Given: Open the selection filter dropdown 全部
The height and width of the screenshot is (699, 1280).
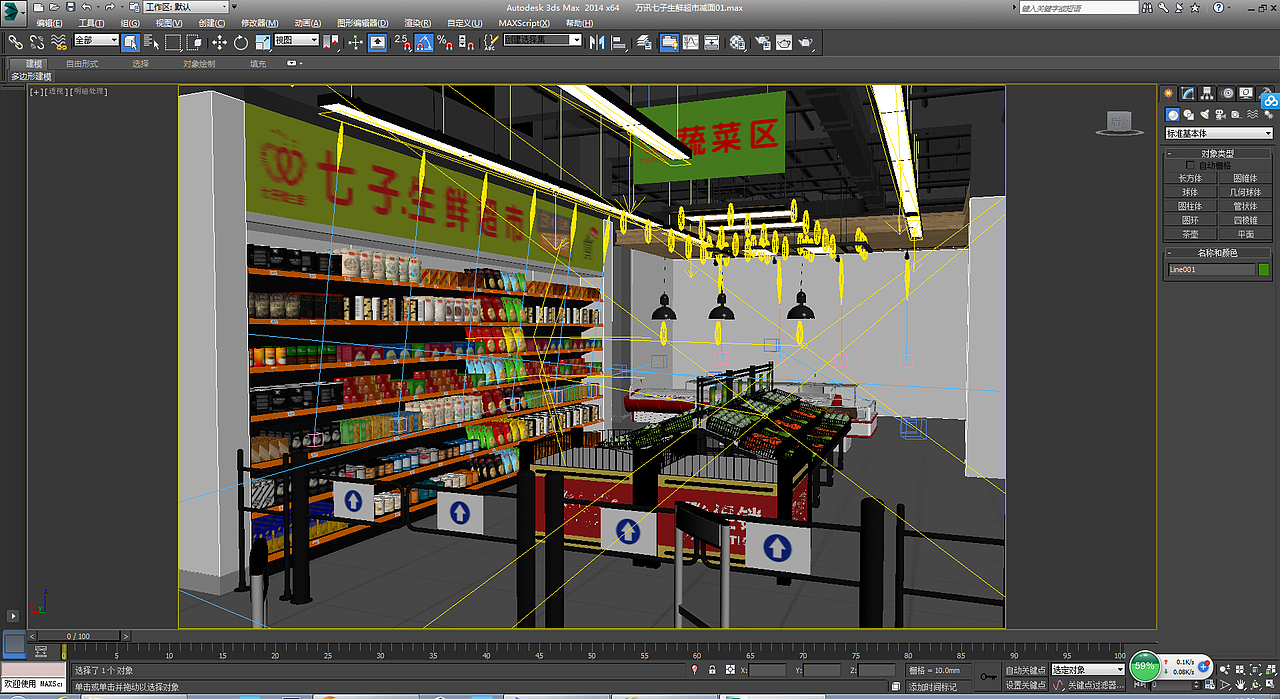Looking at the screenshot, I should click(x=96, y=41).
